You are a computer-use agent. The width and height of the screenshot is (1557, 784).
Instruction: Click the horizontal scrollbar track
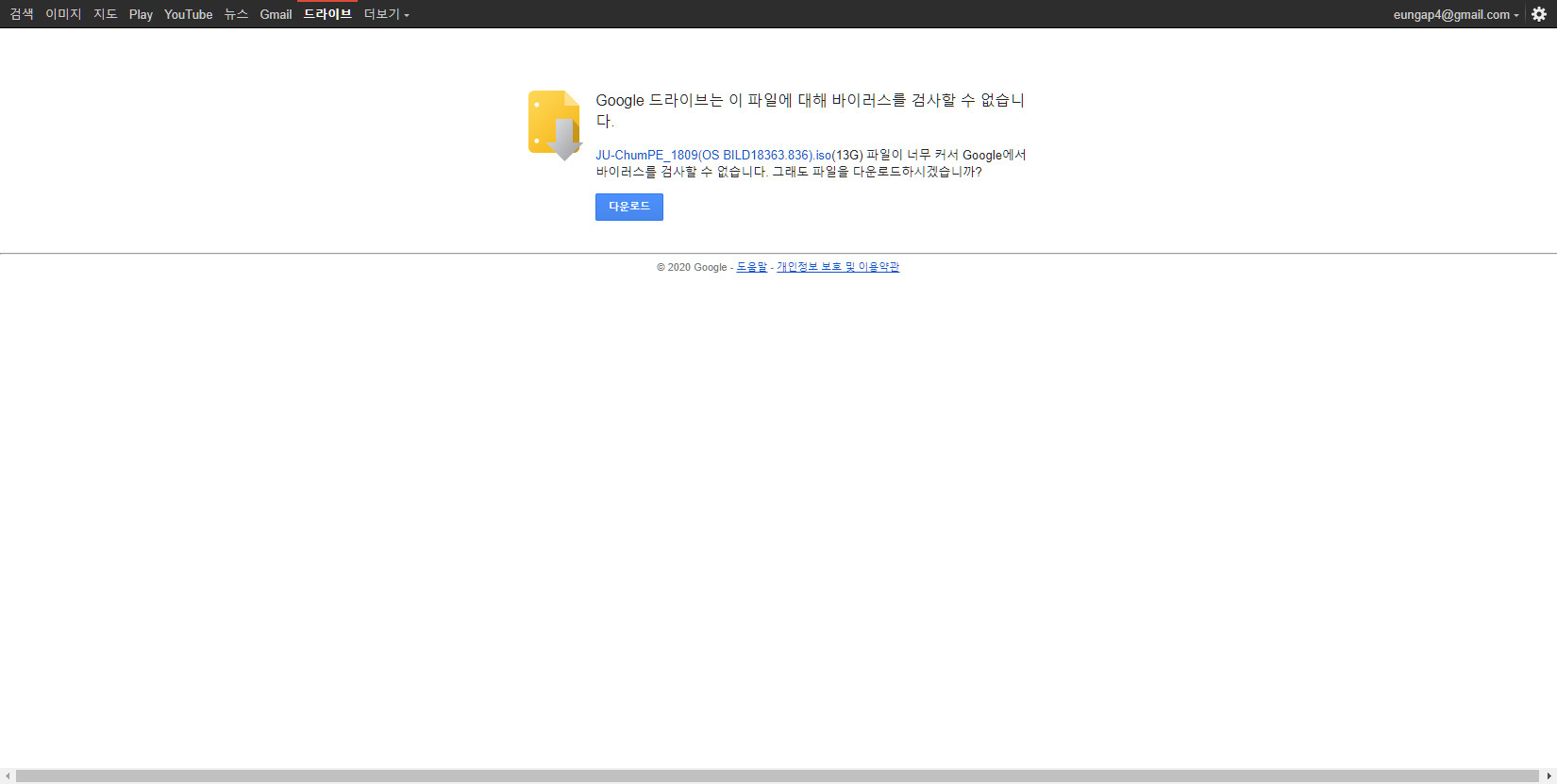(x=778, y=776)
